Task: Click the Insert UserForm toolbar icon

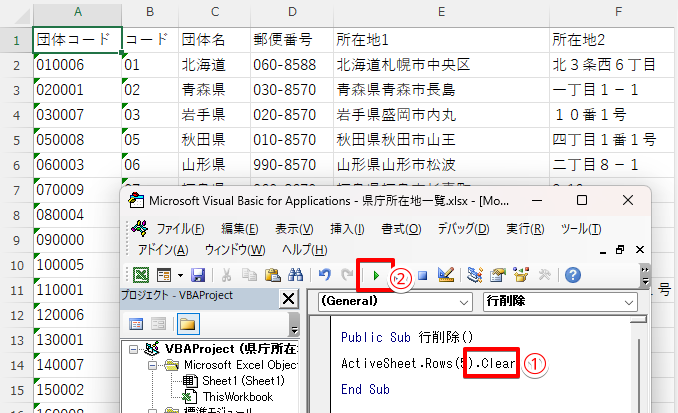Action: 164,275
